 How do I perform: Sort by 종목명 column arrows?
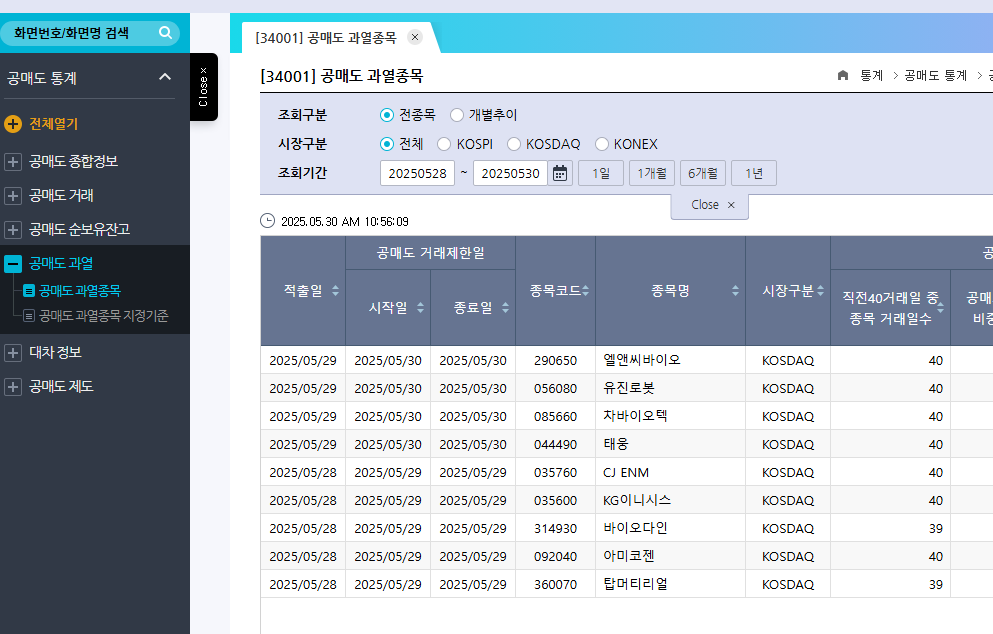pyautogui.click(x=735, y=291)
